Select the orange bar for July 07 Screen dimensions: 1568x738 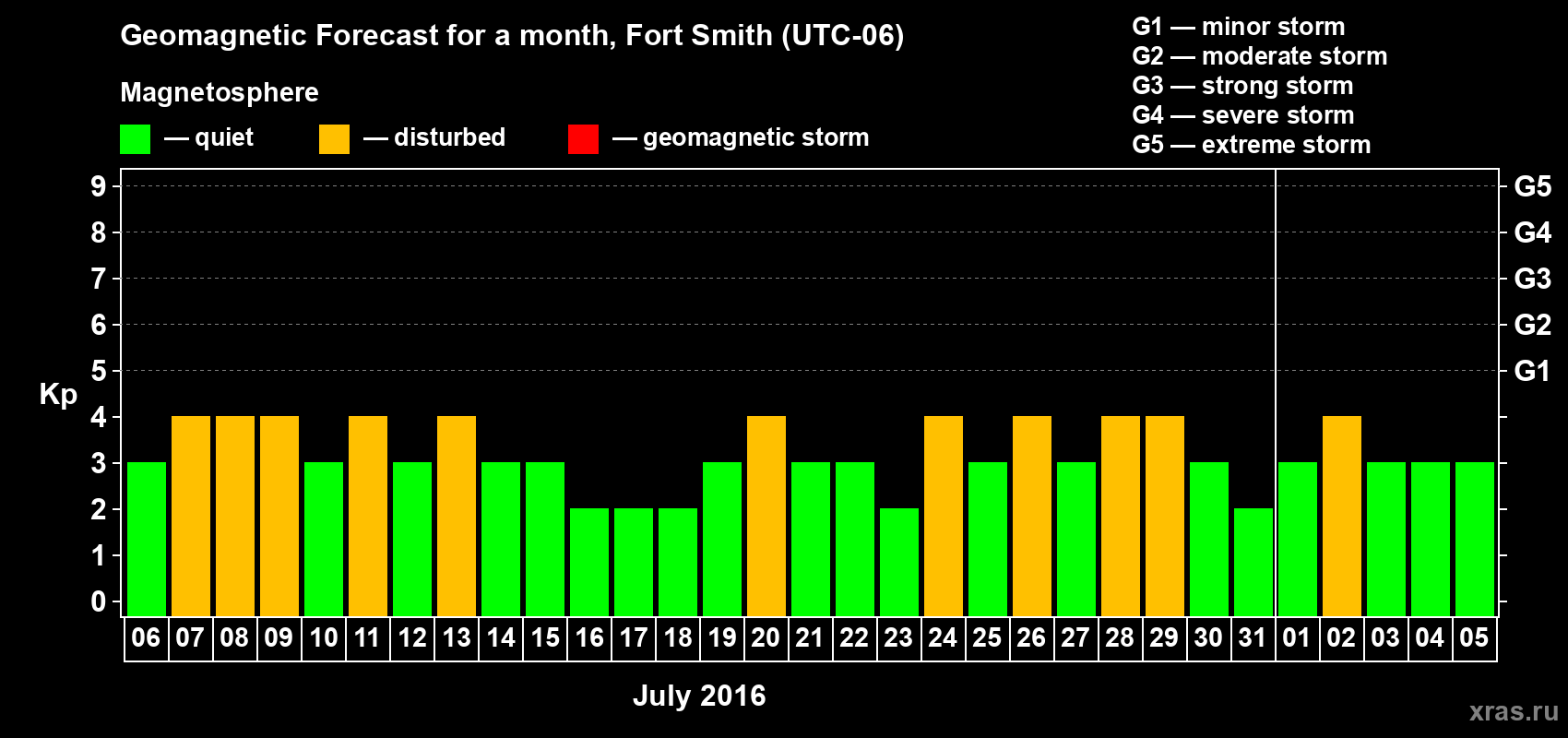pos(191,517)
